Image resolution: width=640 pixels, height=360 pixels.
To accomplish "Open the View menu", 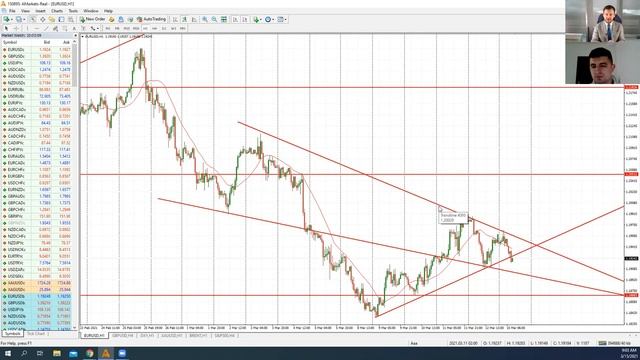I will [x=25, y=11].
